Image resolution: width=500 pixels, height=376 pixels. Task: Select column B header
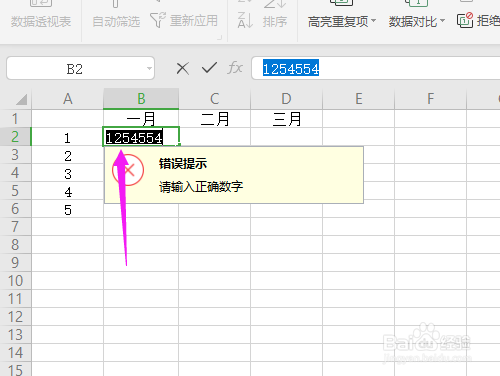coord(141,99)
